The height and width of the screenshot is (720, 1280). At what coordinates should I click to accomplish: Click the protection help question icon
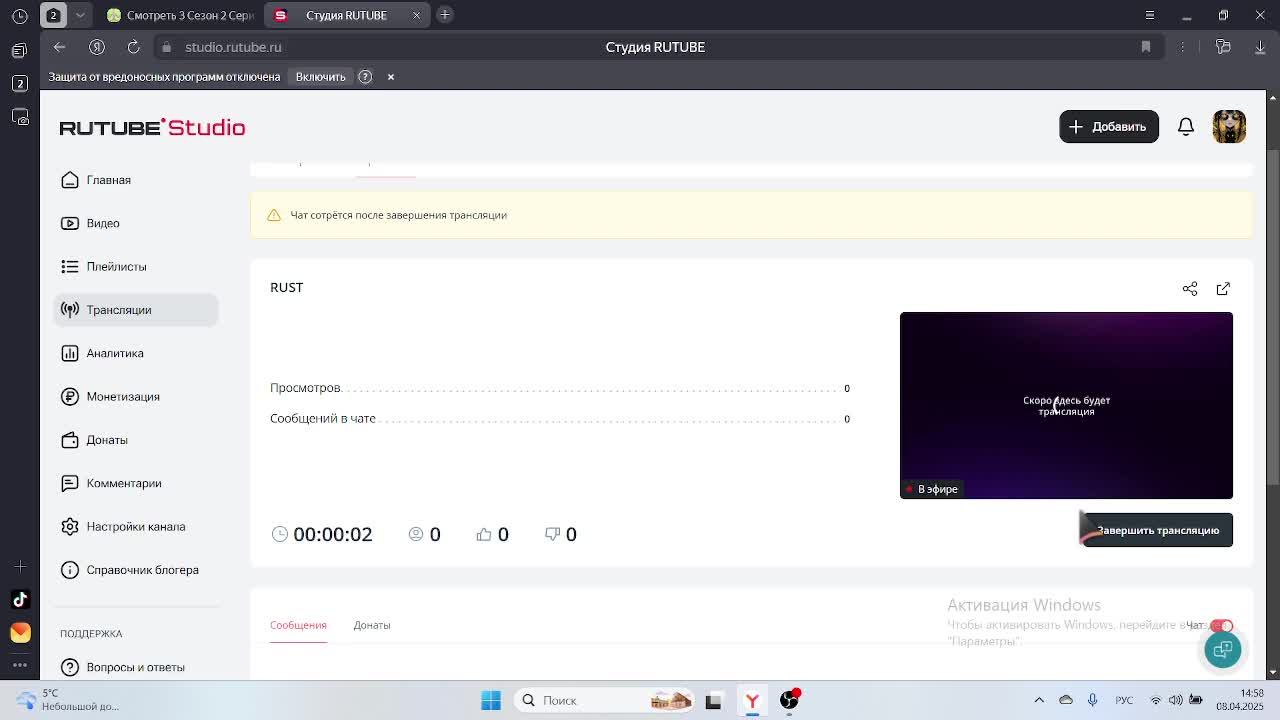[x=365, y=77]
